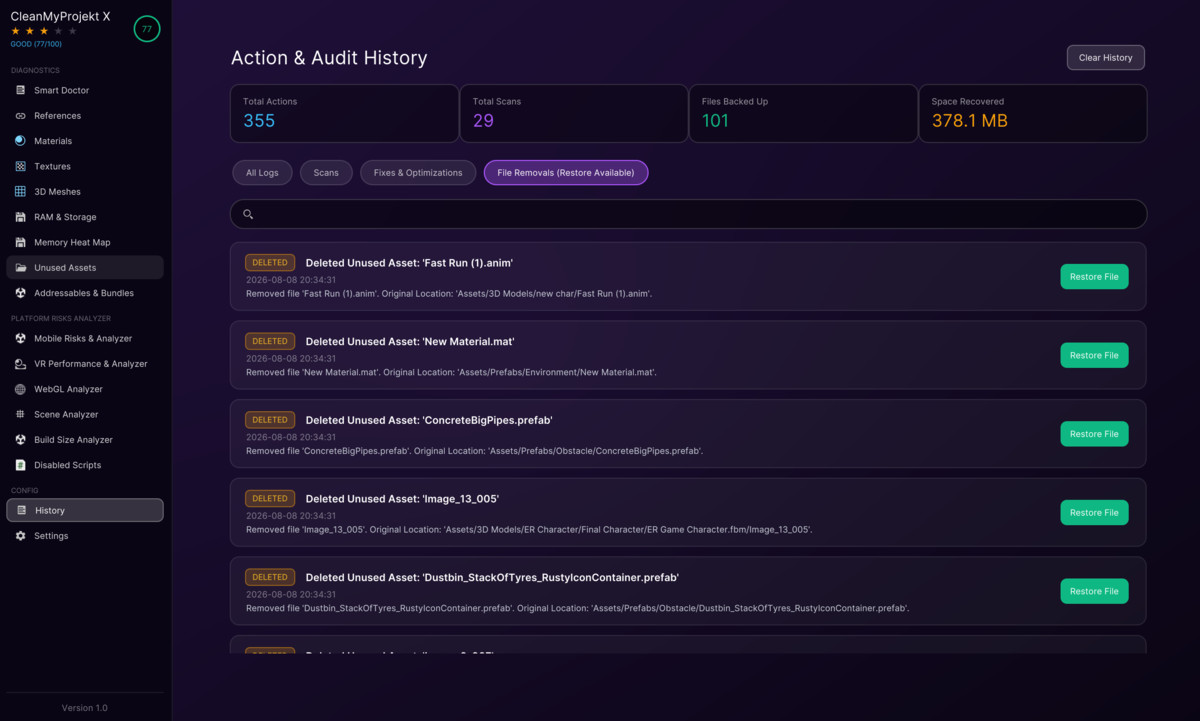The width and height of the screenshot is (1200, 721).
Task: Open Settings sidebar label
Action: click(x=51, y=536)
